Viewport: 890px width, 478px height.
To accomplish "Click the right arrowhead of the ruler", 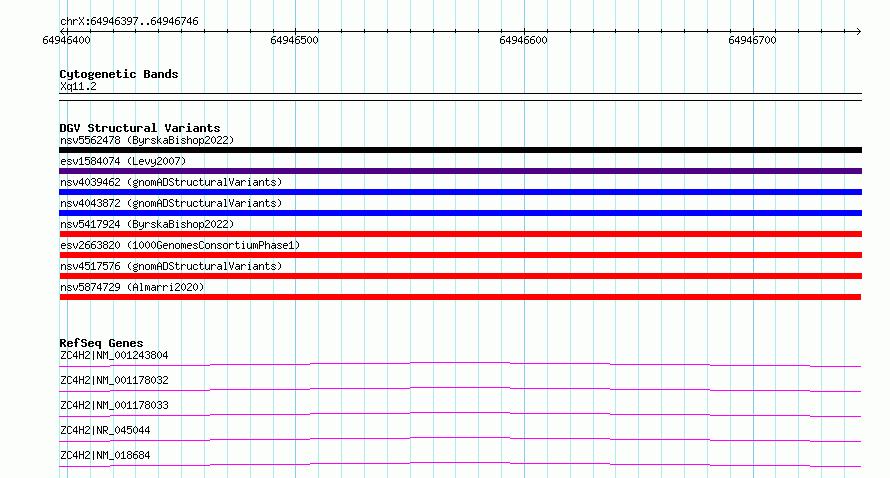I will pos(858,31).
